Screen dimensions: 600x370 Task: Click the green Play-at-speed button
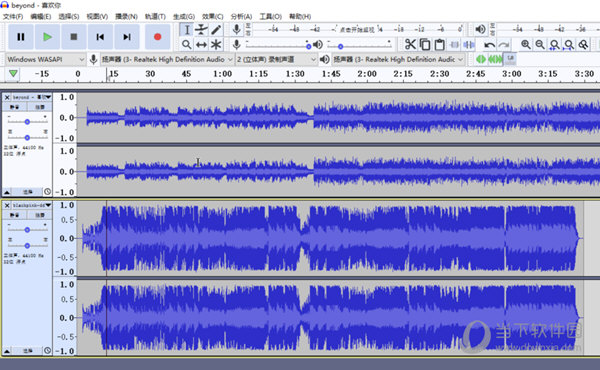[x=481, y=59]
